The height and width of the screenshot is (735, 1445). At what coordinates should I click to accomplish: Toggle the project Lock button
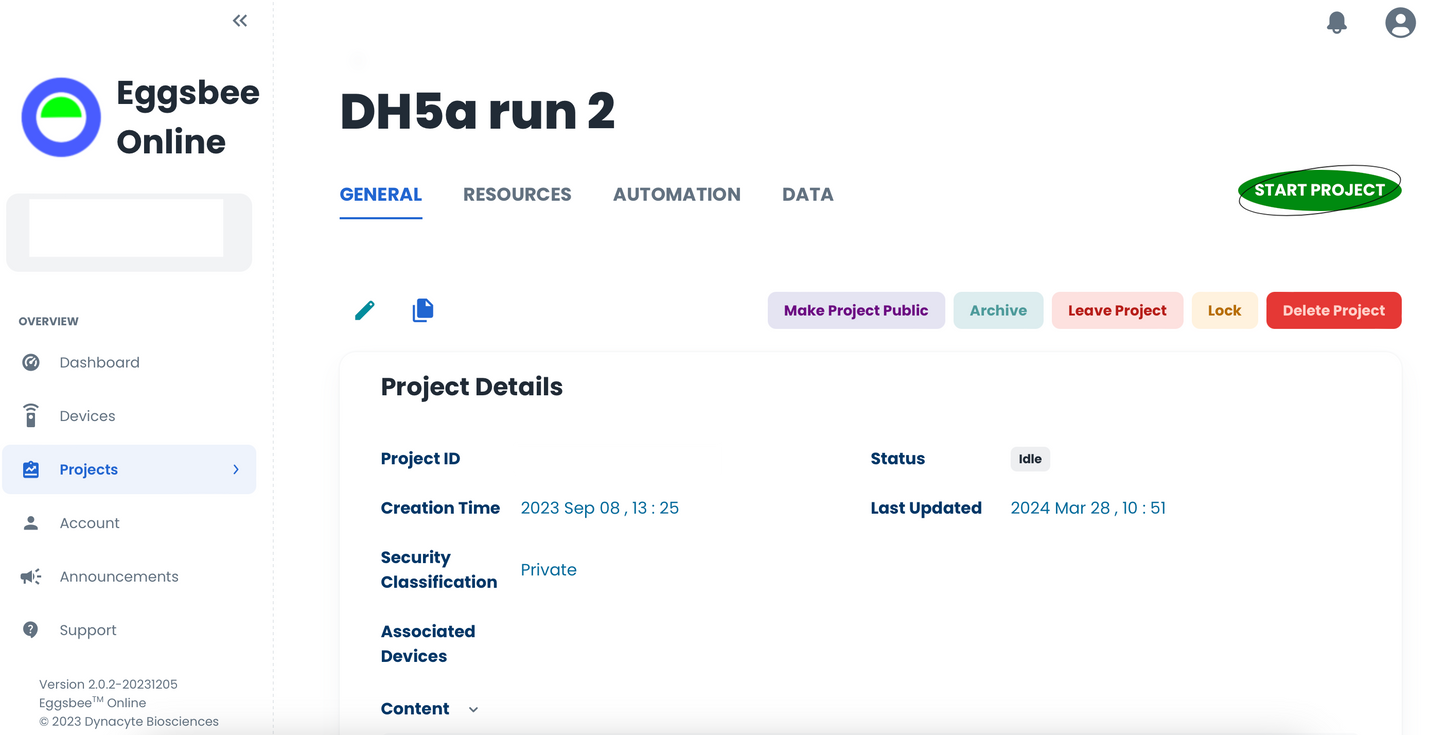point(1224,311)
